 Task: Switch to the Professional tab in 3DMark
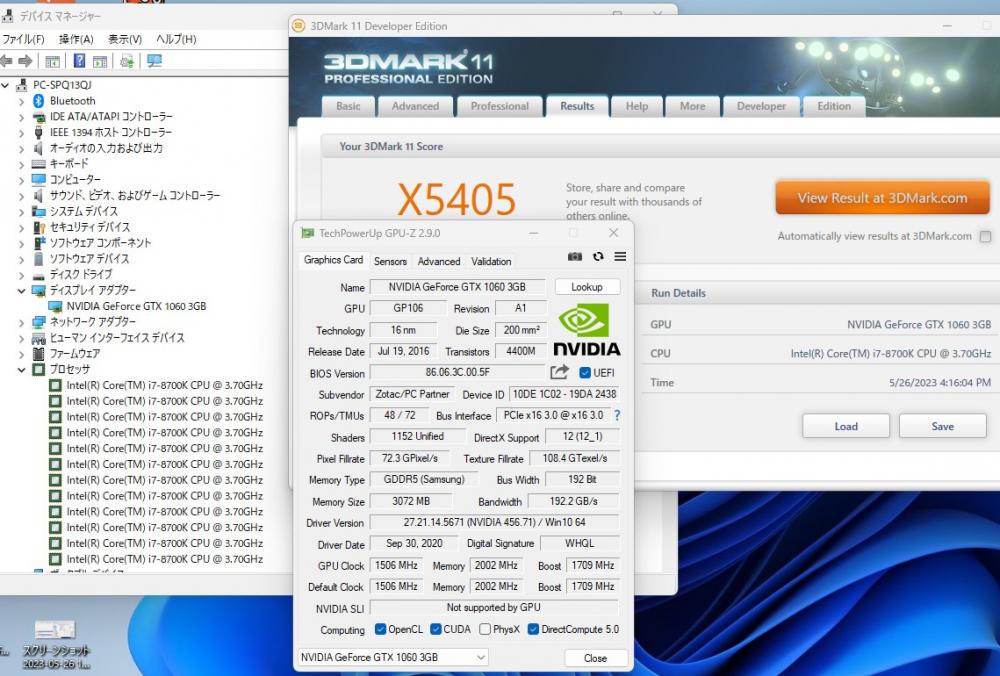(x=499, y=107)
